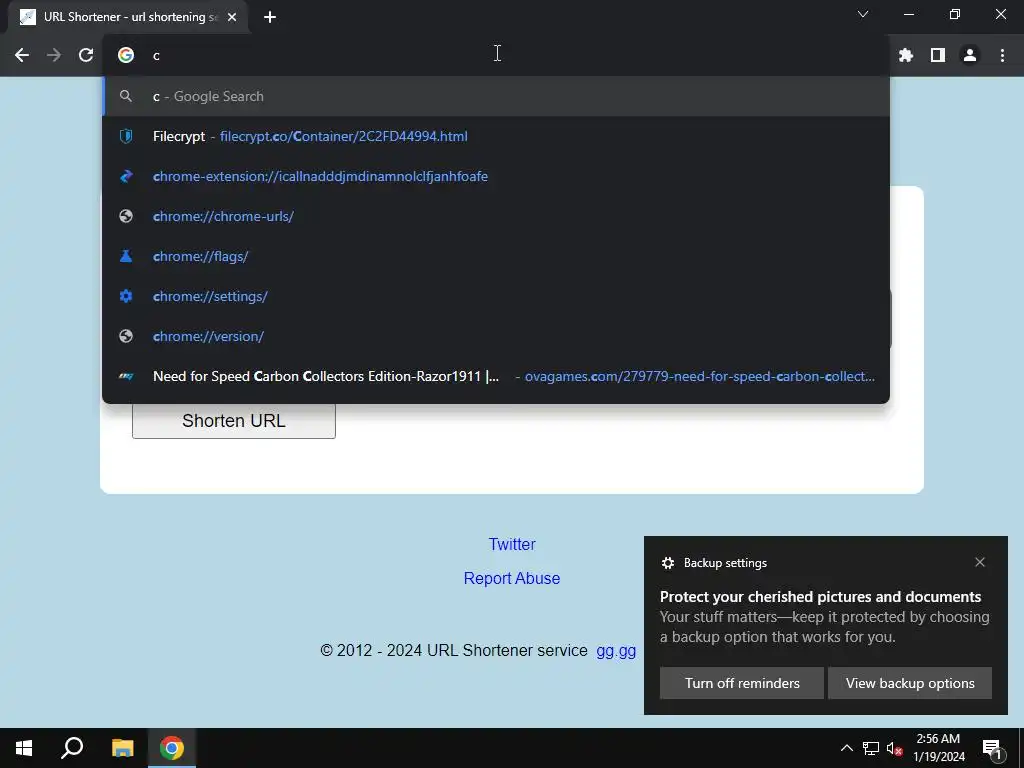Open the clock showing 2:56 AM

coord(938,748)
